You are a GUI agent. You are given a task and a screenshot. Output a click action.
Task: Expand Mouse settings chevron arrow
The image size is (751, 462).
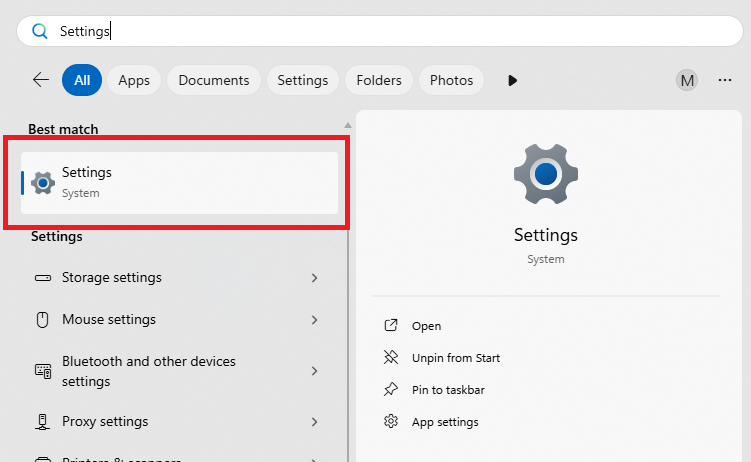coord(314,320)
